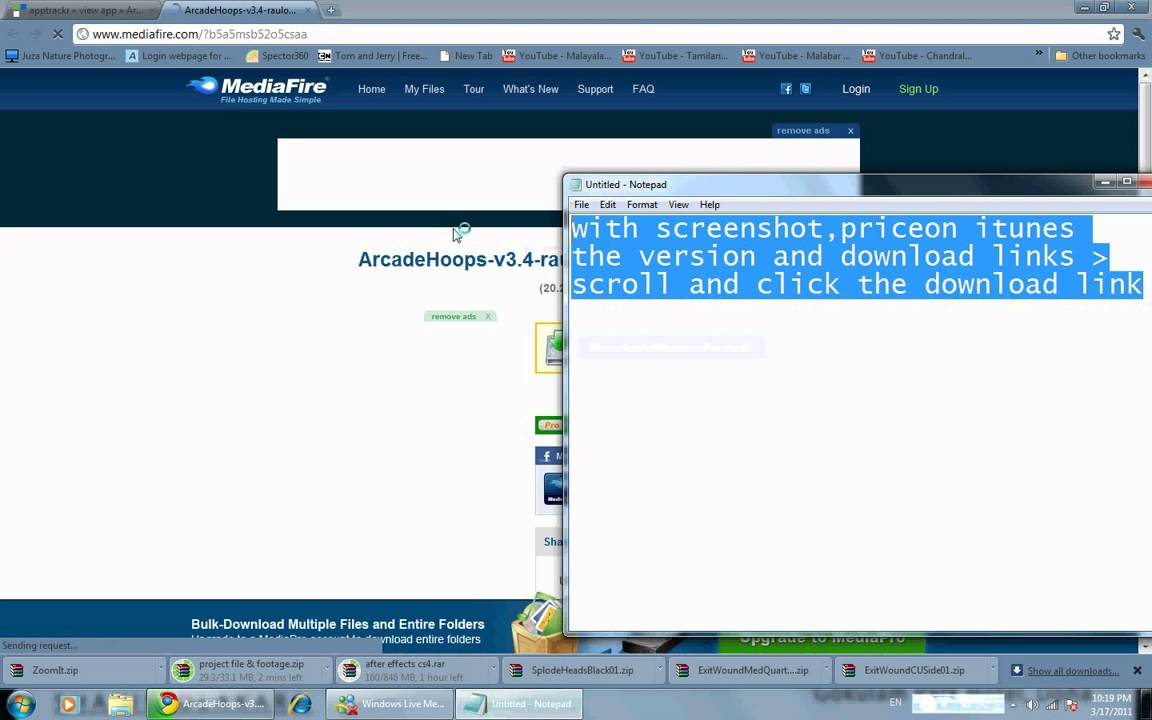Viewport: 1152px width, 720px height.
Task: Open the New Tab bookmark
Action: (465, 56)
